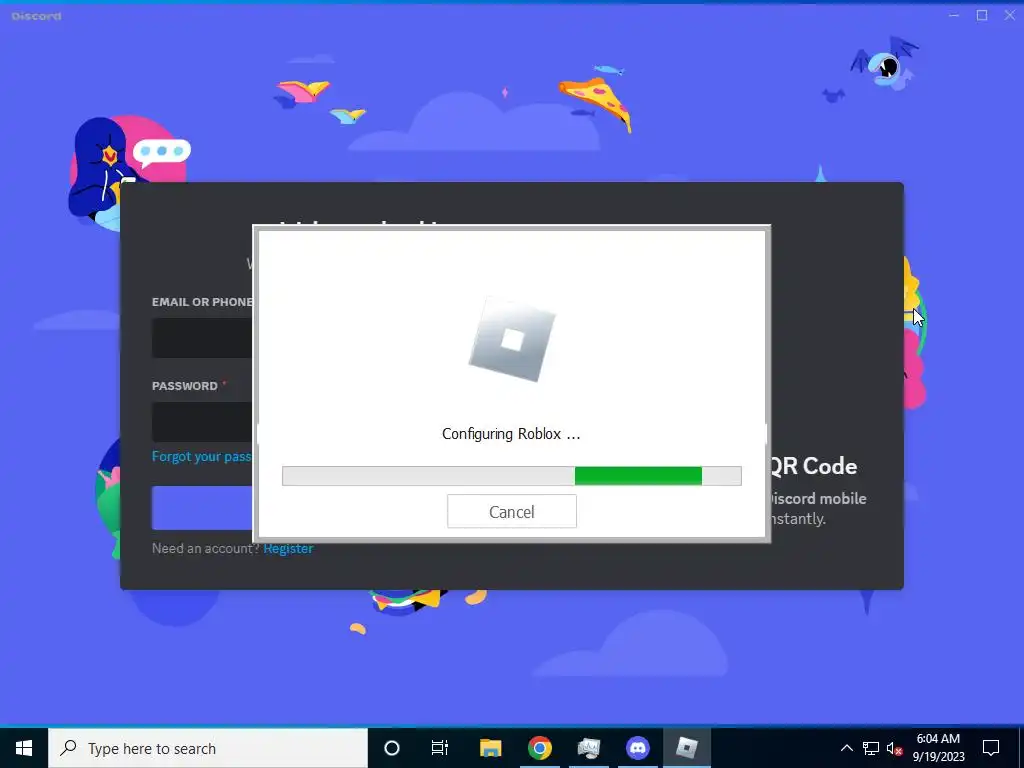Click the Configuring Roblox status text
1024x768 pixels.
click(x=511, y=434)
